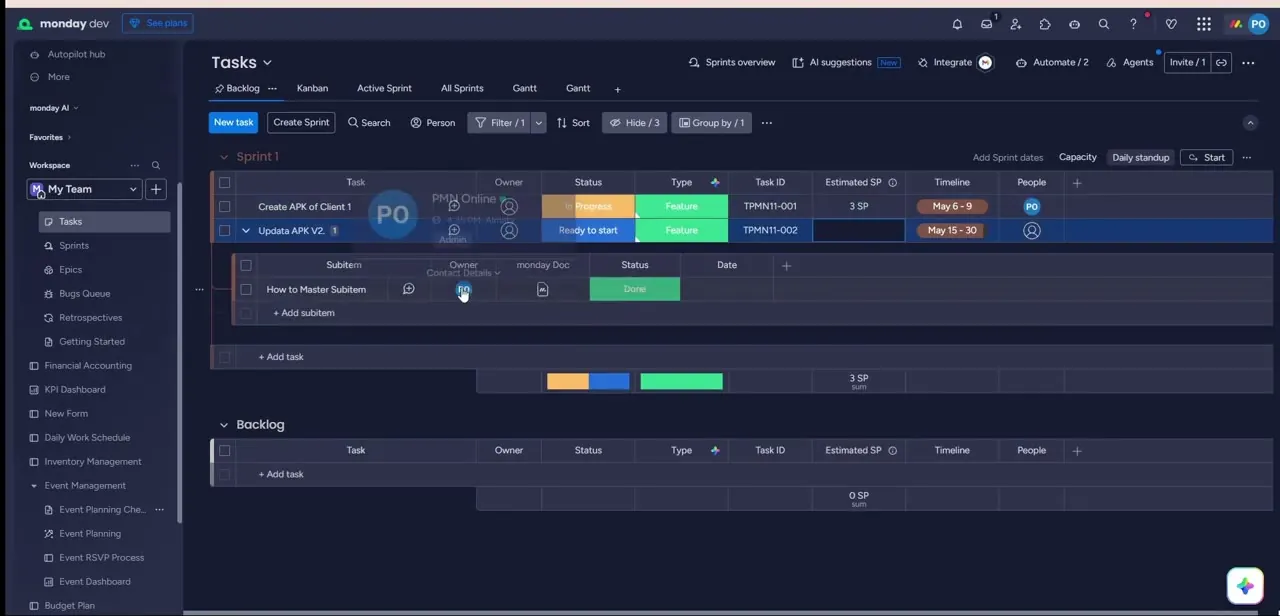This screenshot has height=616, width=1280.
Task: Click the New task button
Action: click(x=233, y=123)
